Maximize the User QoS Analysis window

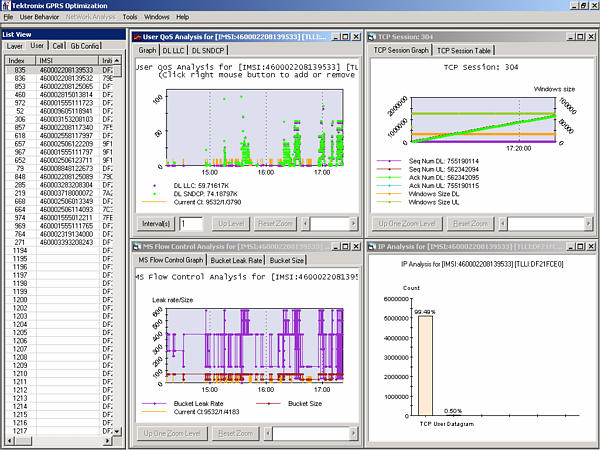pyautogui.click(x=346, y=37)
